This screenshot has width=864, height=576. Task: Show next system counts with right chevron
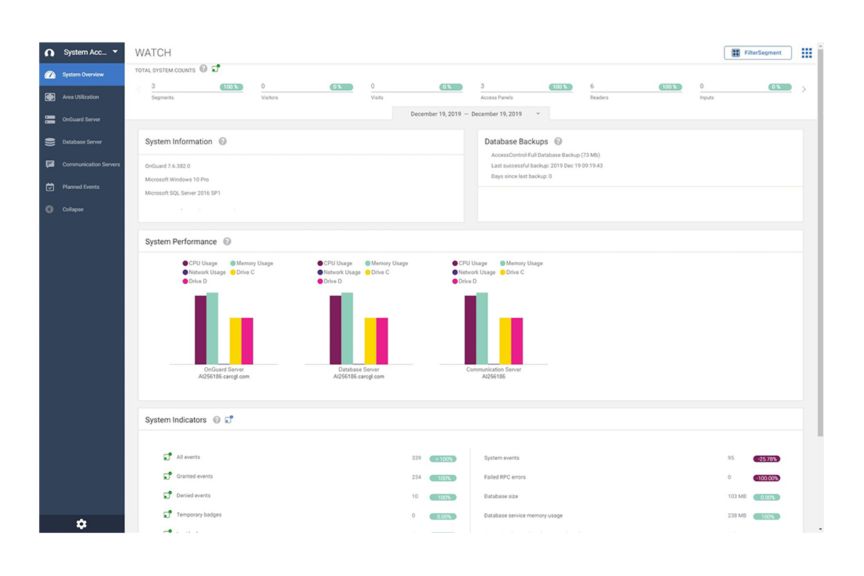tap(804, 89)
